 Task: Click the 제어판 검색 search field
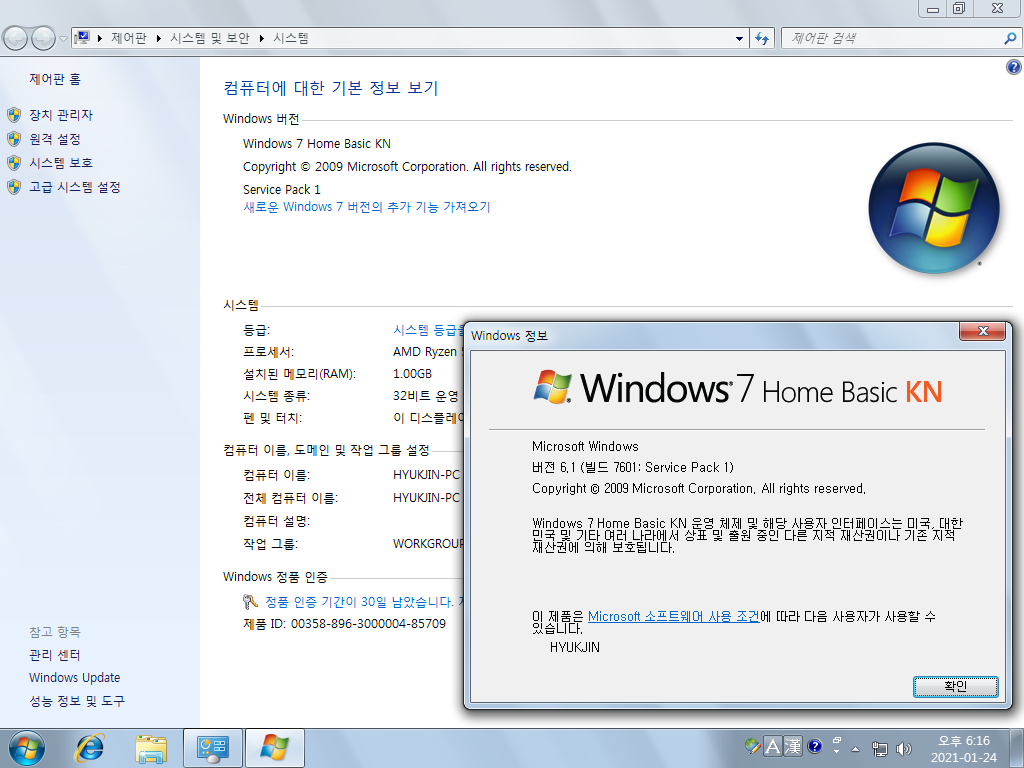[891, 39]
